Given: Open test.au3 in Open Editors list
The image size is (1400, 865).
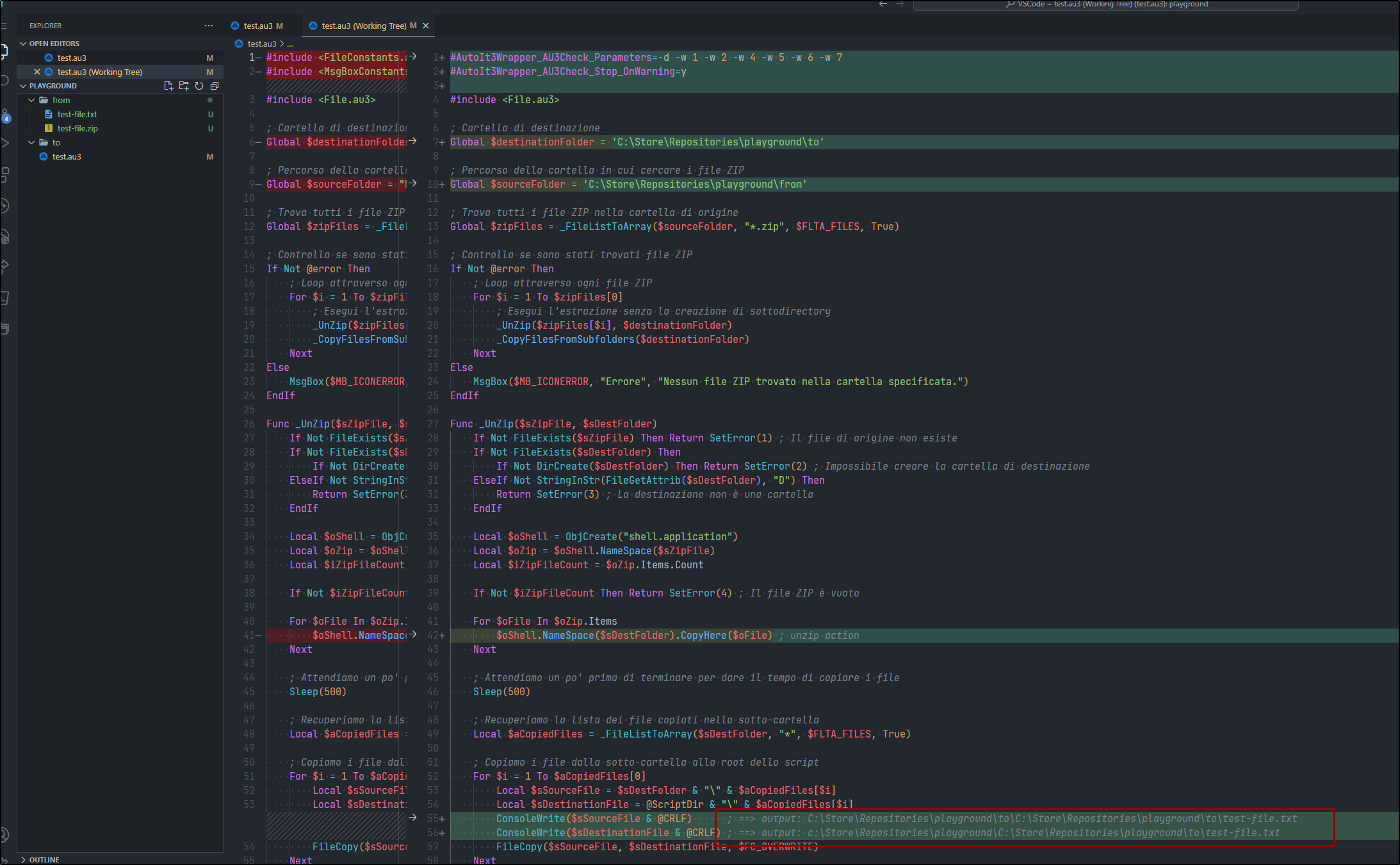Looking at the screenshot, I should click(120, 58).
